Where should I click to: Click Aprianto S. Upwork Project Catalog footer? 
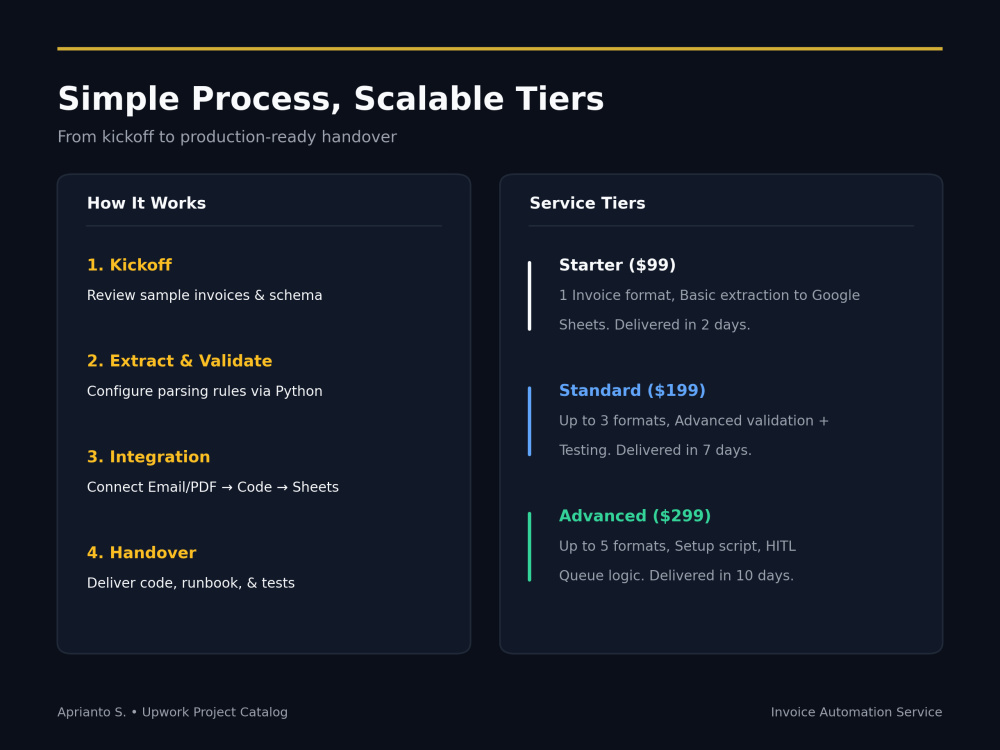point(172,712)
